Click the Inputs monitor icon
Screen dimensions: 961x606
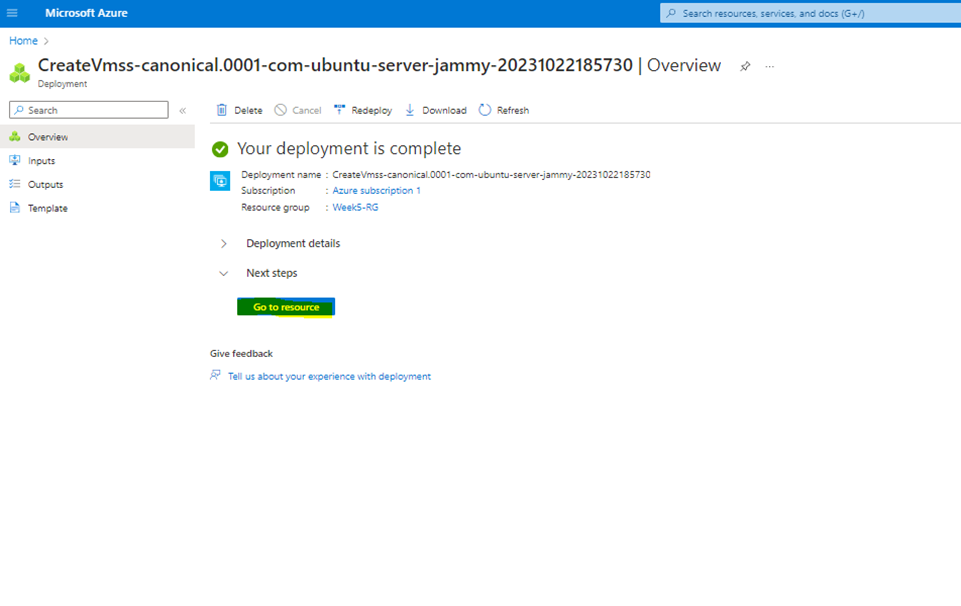(15, 160)
